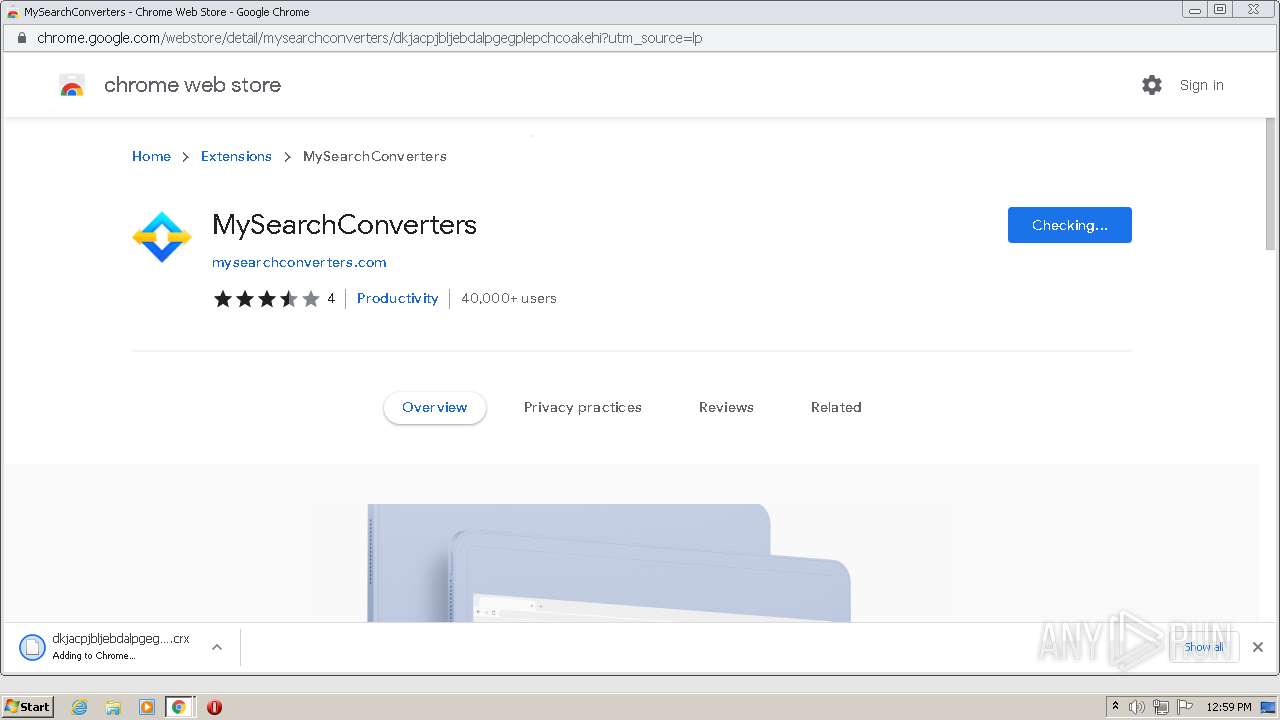Image resolution: width=1280 pixels, height=720 pixels.
Task: Click the Chrome Web Store rainbow logo
Action: [72, 85]
